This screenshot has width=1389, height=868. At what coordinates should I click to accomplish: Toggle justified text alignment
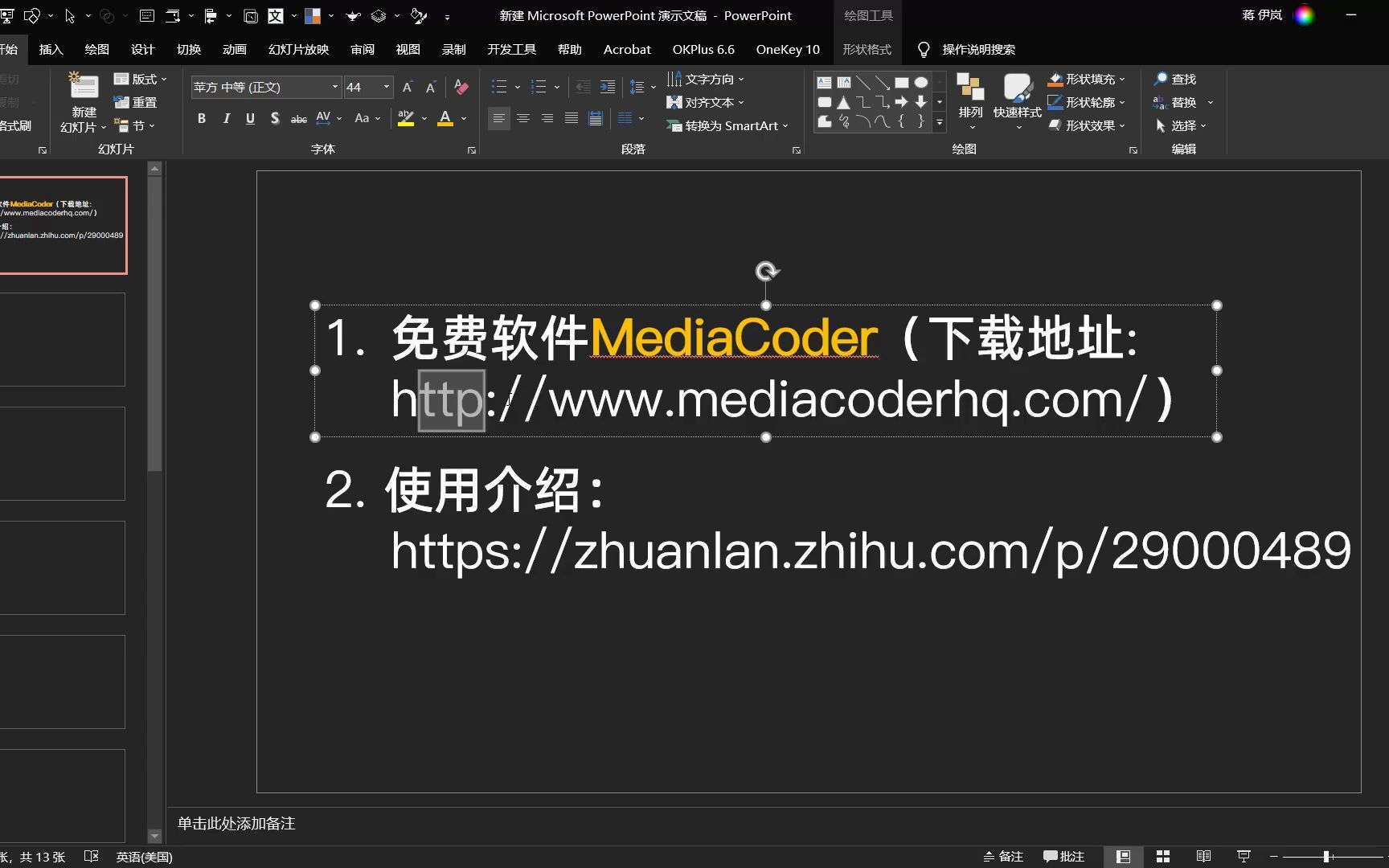tap(572, 118)
